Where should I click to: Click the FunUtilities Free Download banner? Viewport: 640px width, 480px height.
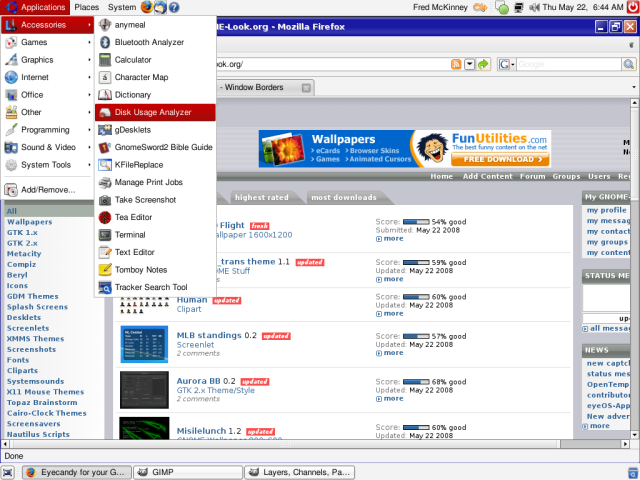coord(500,160)
